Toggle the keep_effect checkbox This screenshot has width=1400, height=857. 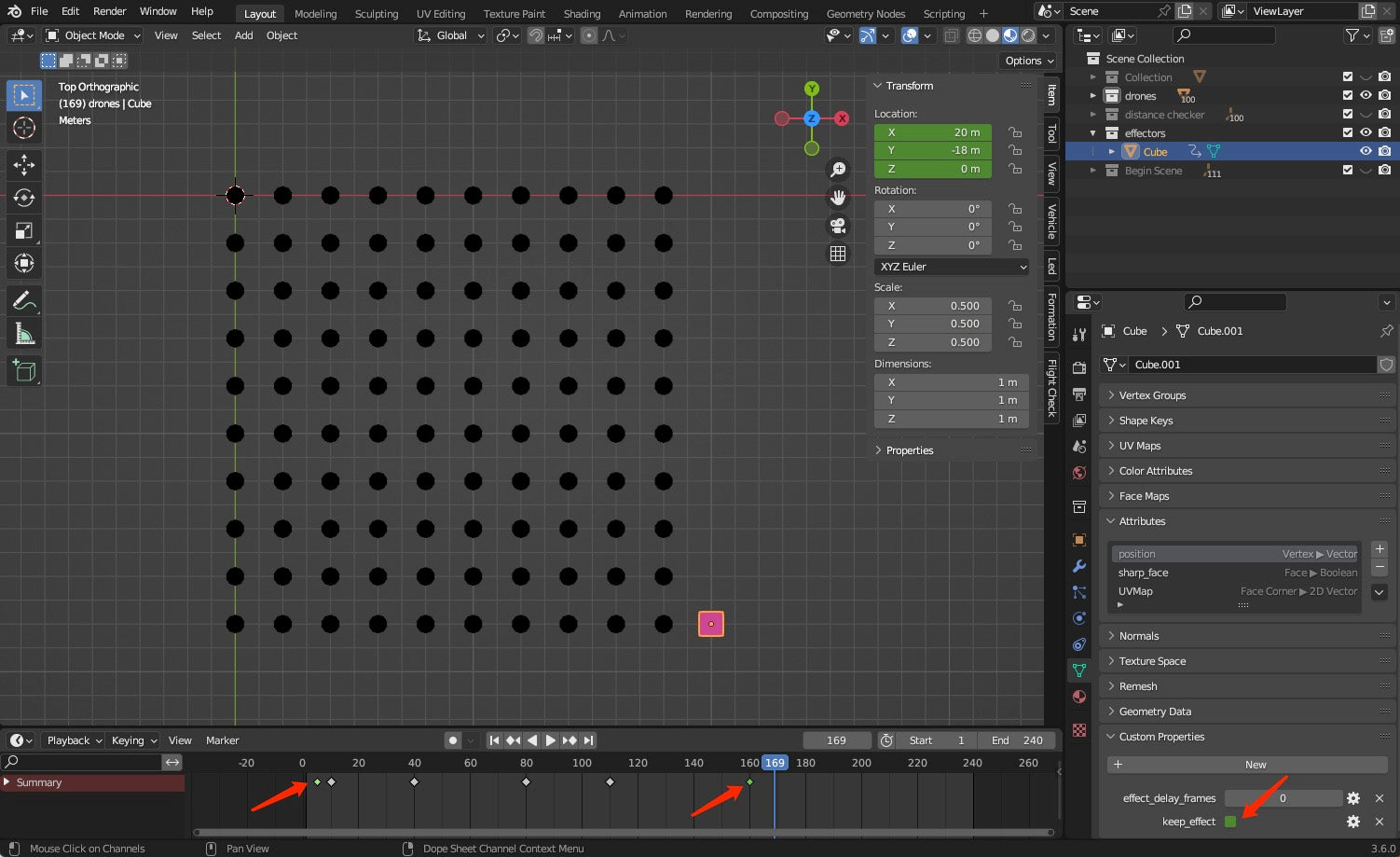[1230, 822]
